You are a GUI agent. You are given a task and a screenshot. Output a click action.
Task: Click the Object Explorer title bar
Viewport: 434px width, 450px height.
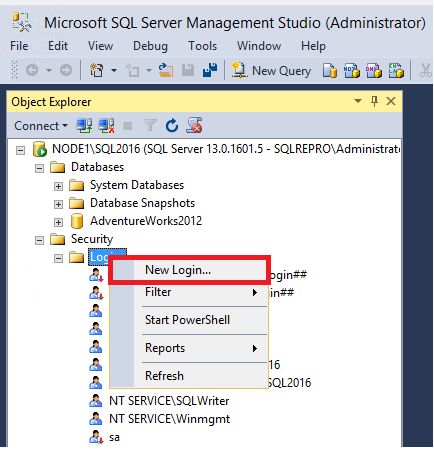[204, 101]
